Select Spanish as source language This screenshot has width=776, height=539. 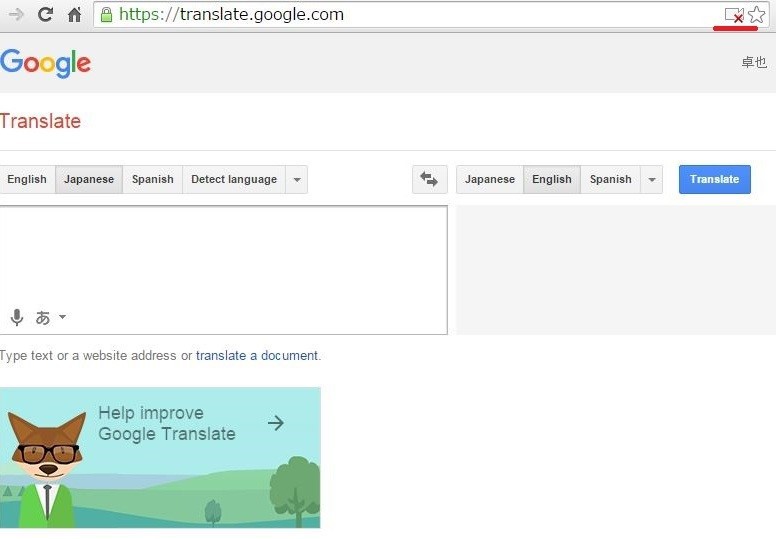pyautogui.click(x=152, y=179)
